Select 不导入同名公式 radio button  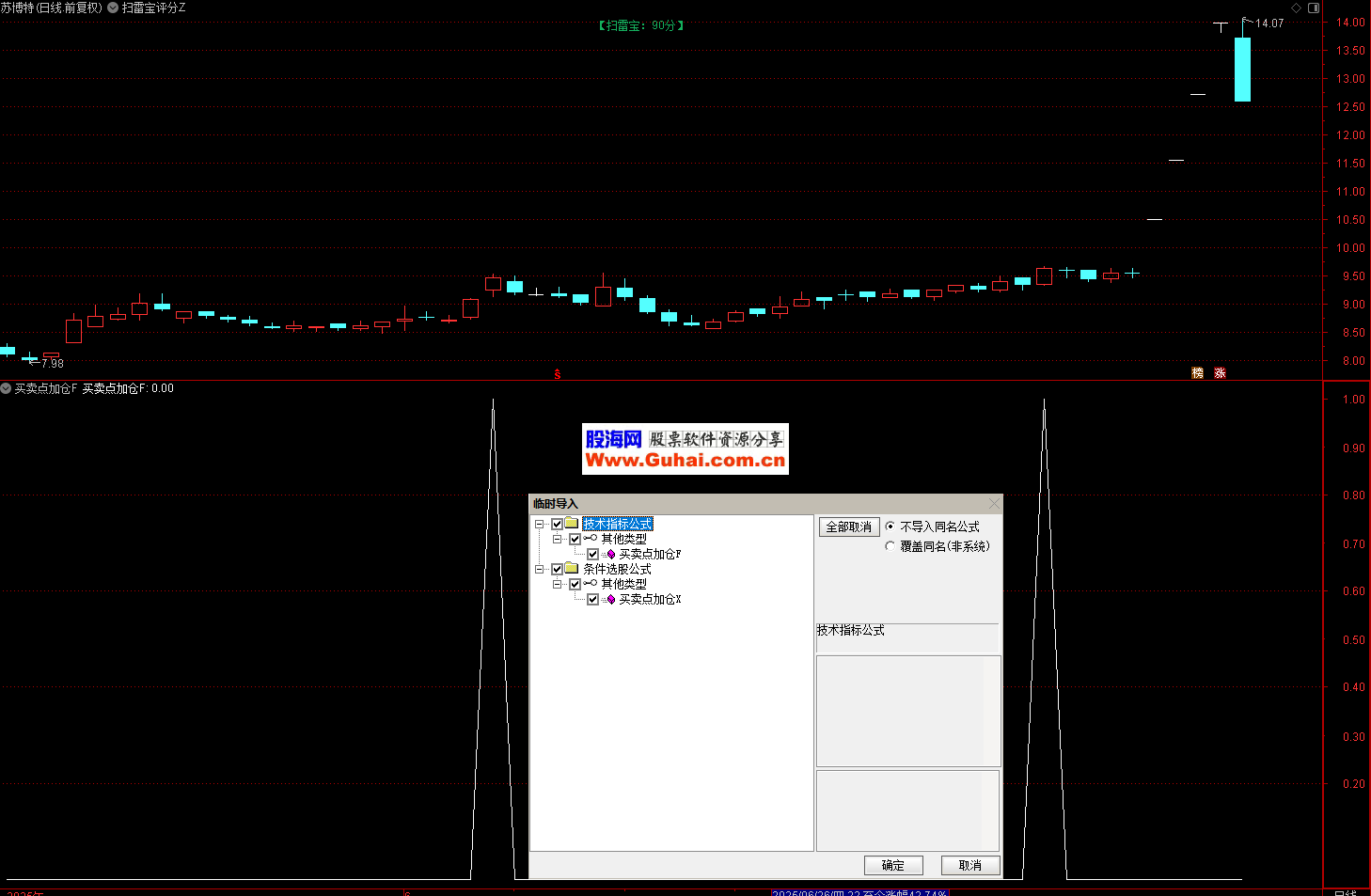tap(890, 527)
